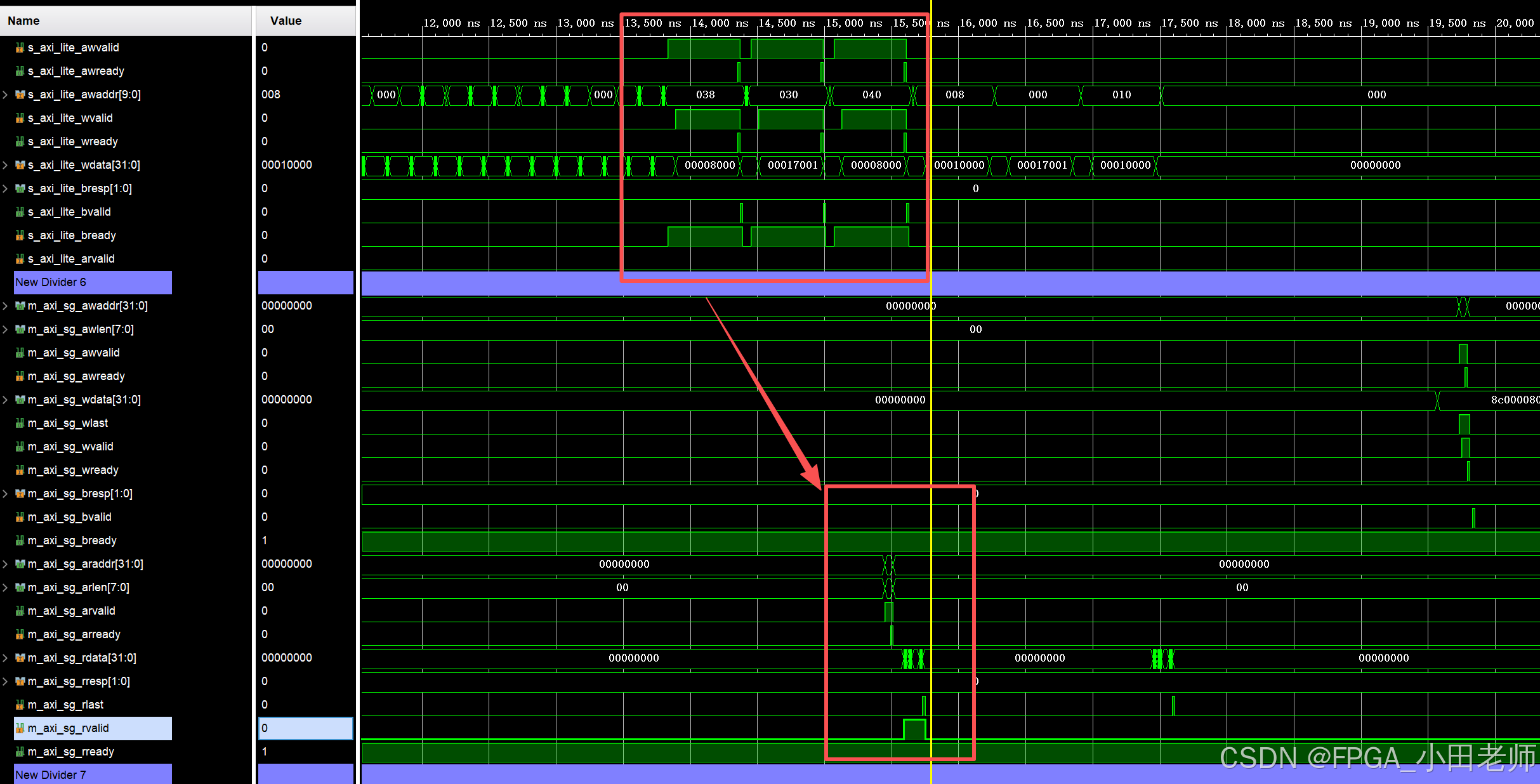Expand the s_axi_lite_bresp[1:0] bus
The image size is (1540, 784).
pos(6,188)
